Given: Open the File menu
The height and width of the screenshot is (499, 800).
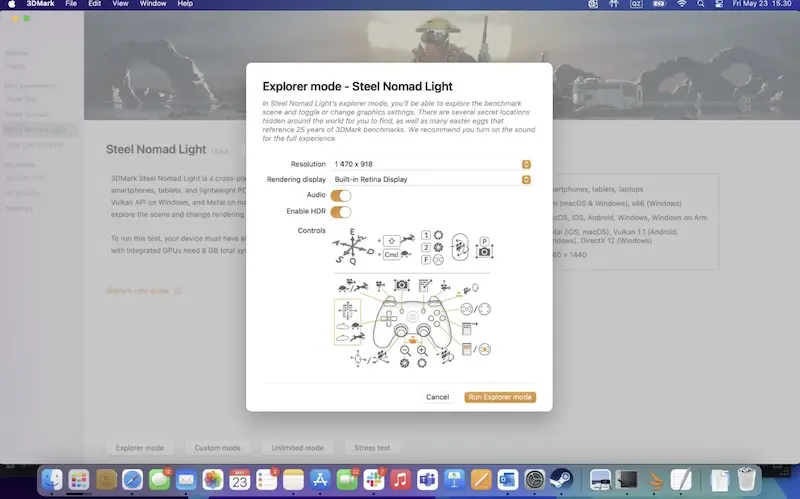Looking at the screenshot, I should [71, 4].
